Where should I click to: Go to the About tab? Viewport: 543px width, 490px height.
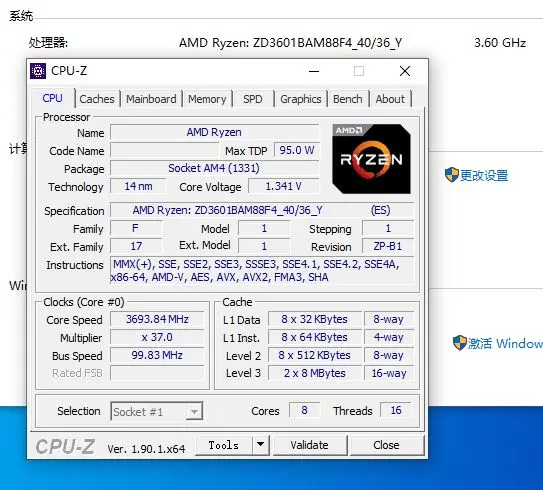[390, 99]
